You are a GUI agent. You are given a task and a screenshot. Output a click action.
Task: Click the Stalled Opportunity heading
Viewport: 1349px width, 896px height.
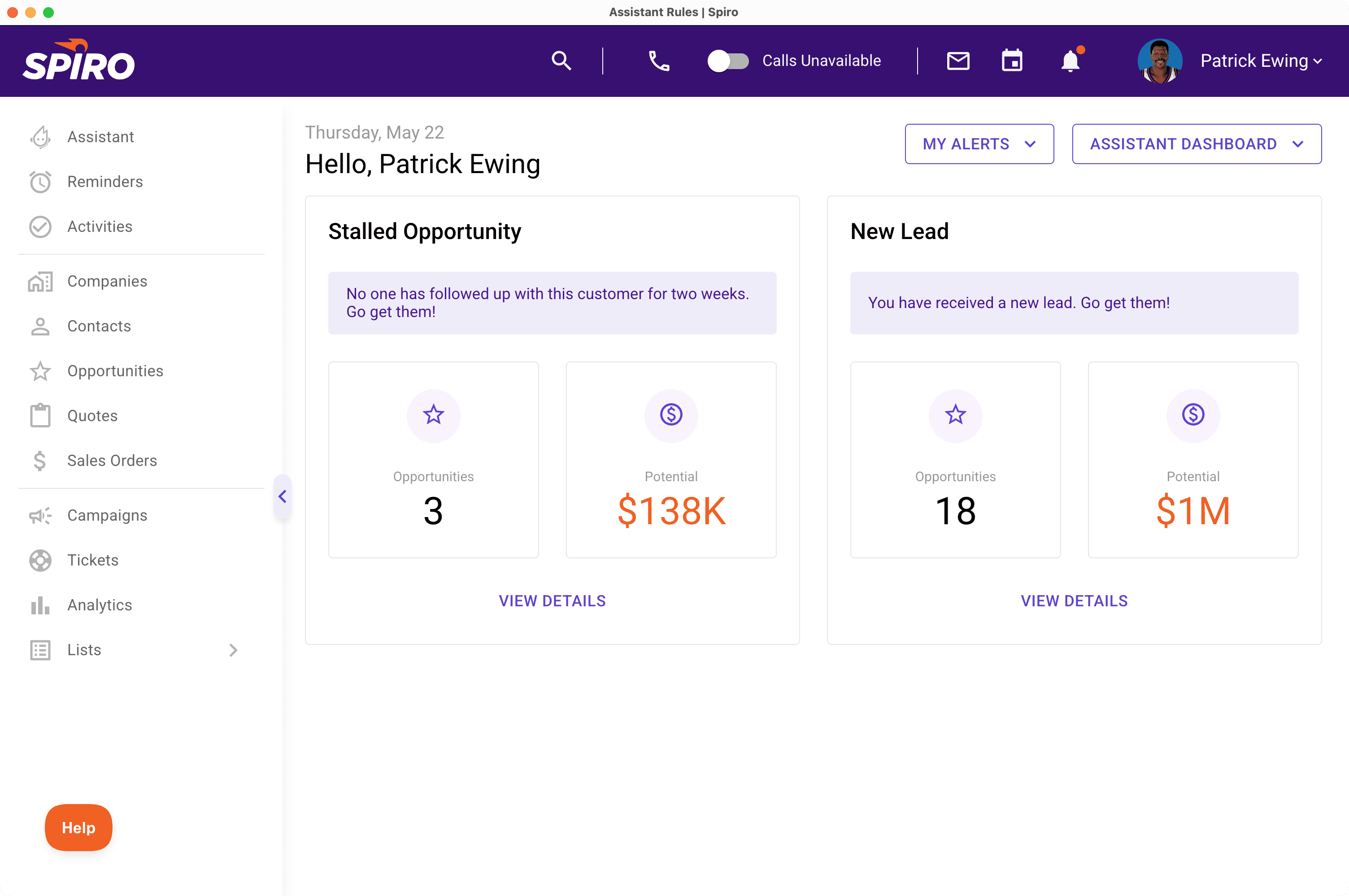coord(425,232)
